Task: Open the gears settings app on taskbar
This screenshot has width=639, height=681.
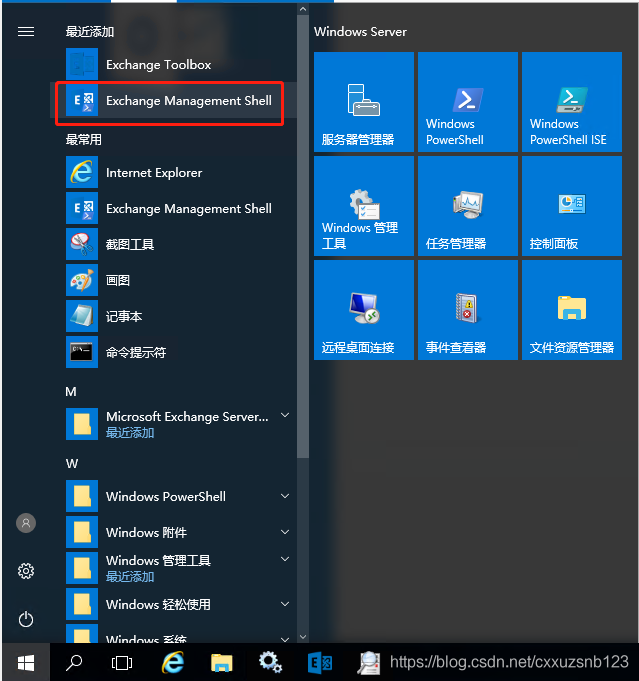Action: click(270, 663)
